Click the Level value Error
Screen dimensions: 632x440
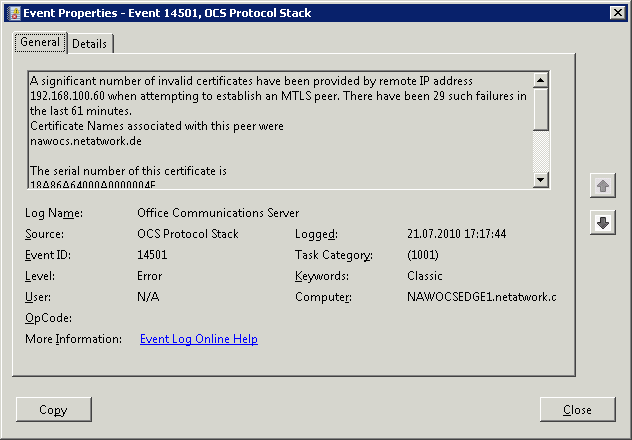pyautogui.click(x=150, y=276)
